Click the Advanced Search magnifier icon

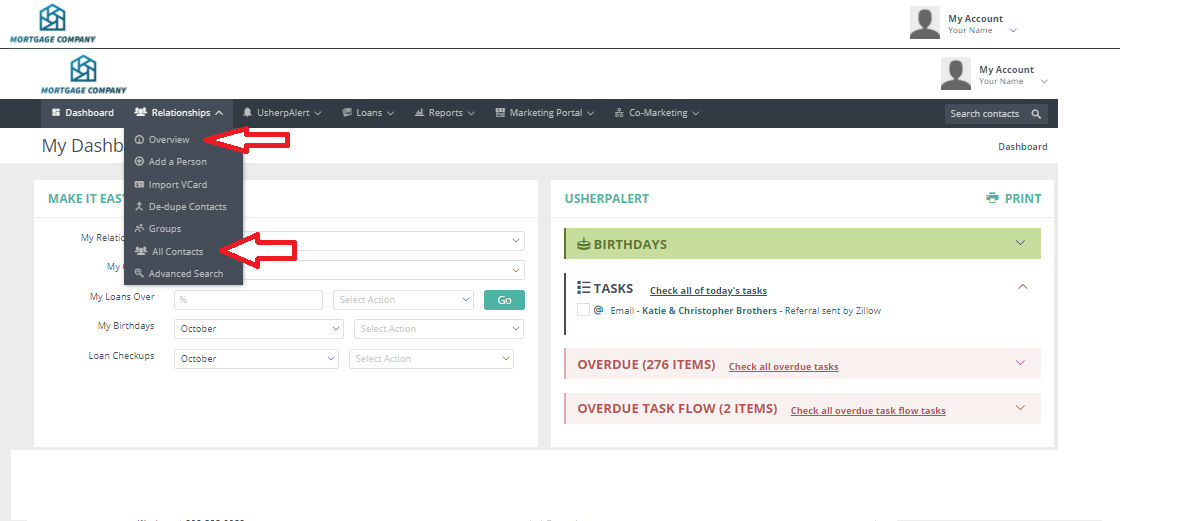(139, 273)
